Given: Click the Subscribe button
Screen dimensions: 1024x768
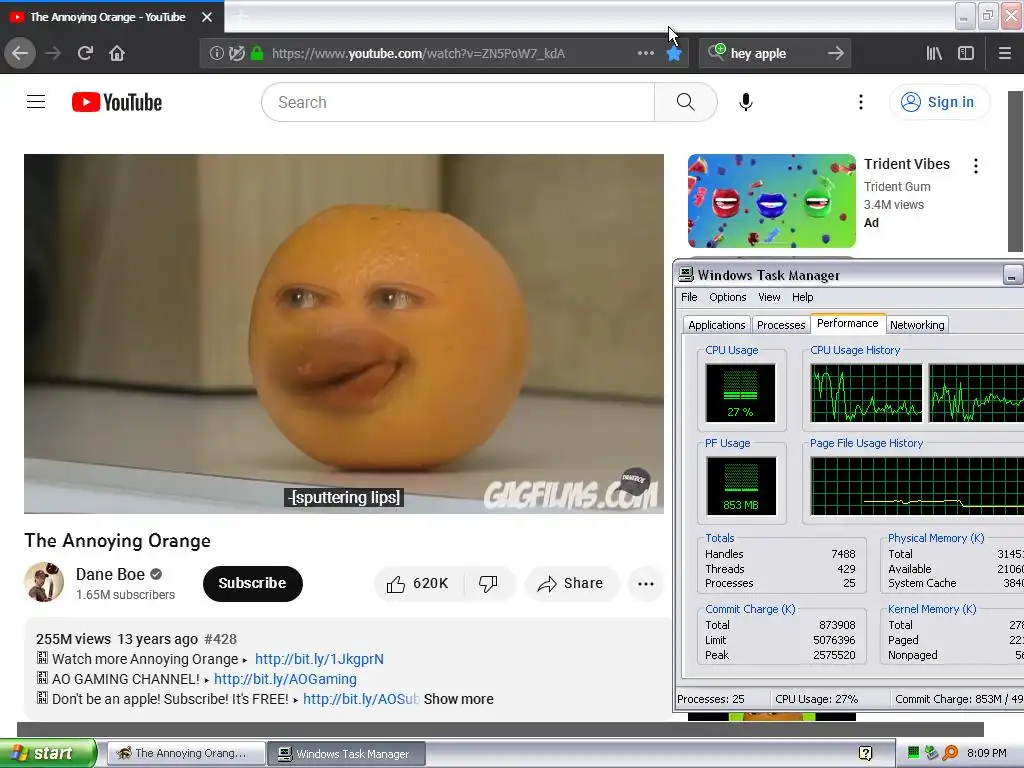Looking at the screenshot, I should [252, 583].
